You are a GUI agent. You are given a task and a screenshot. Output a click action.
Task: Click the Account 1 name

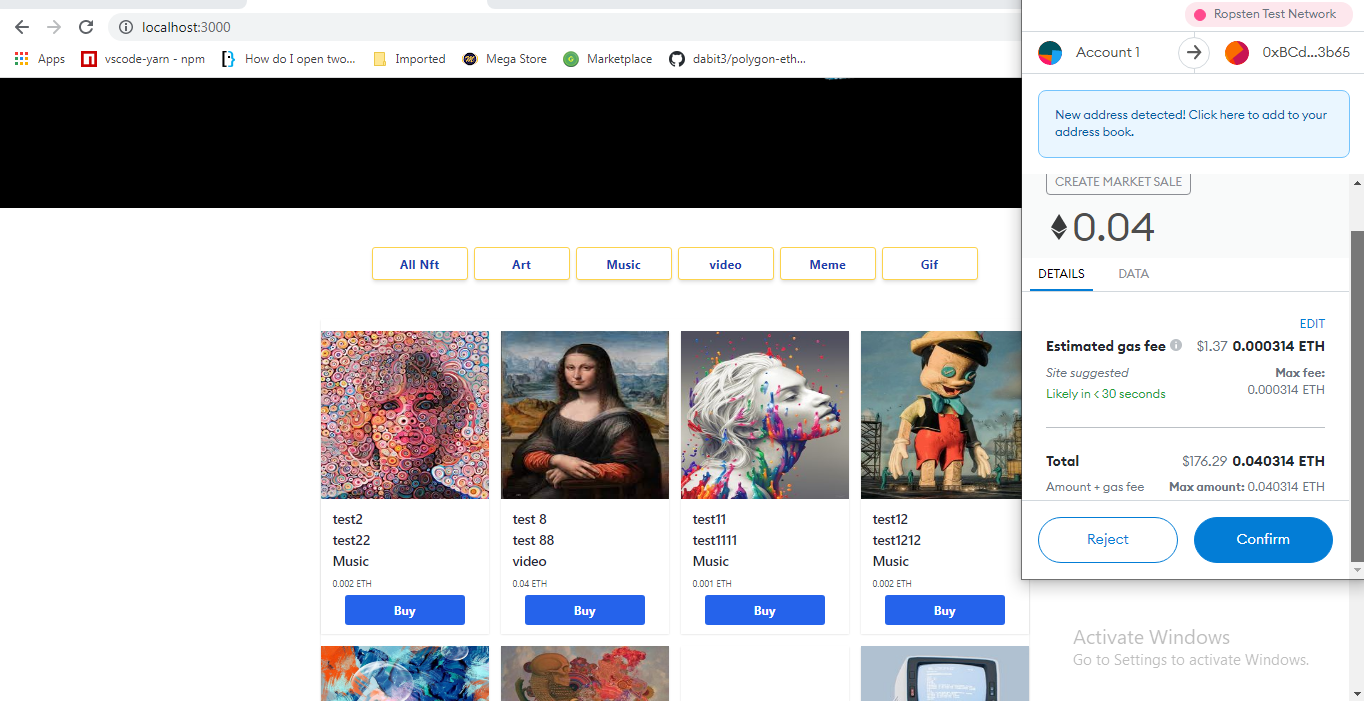point(1108,53)
